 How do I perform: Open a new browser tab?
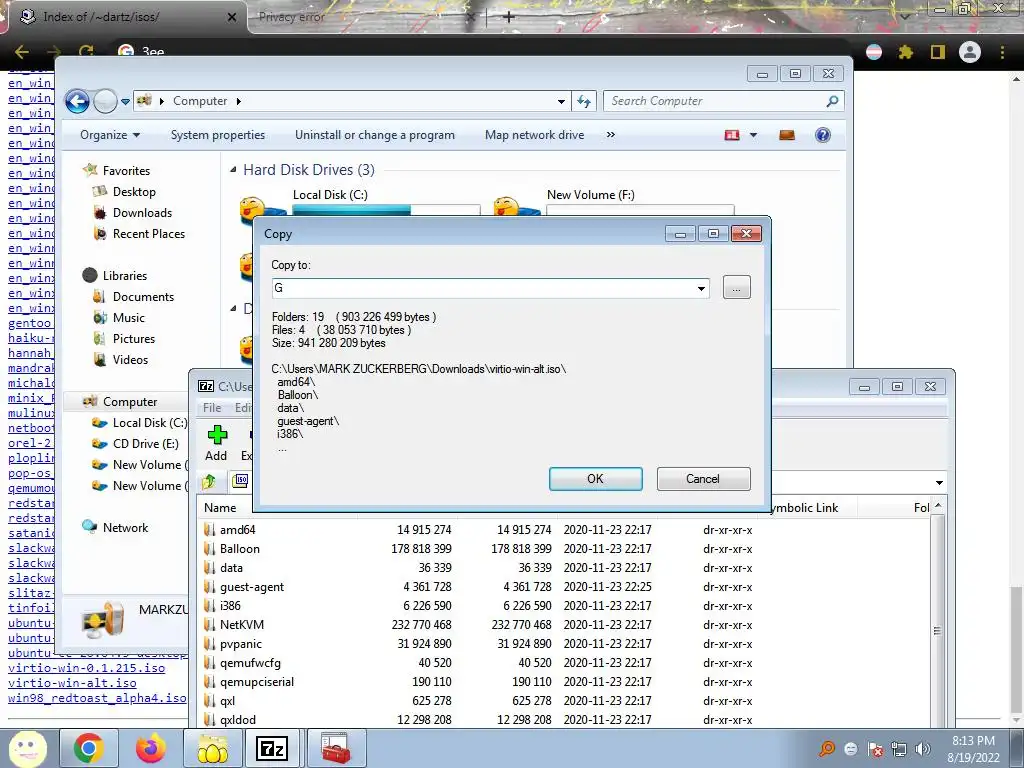click(x=509, y=17)
